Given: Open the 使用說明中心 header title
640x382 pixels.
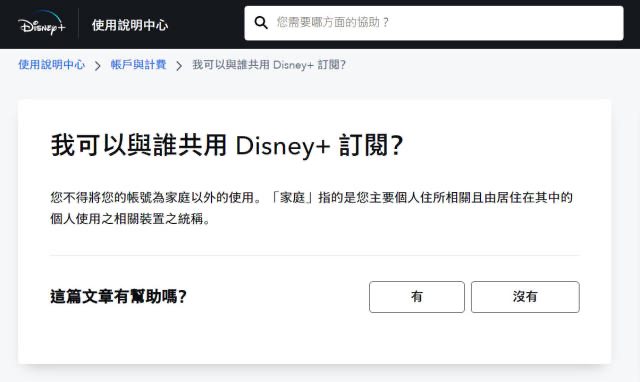Looking at the screenshot, I should tap(130, 25).
